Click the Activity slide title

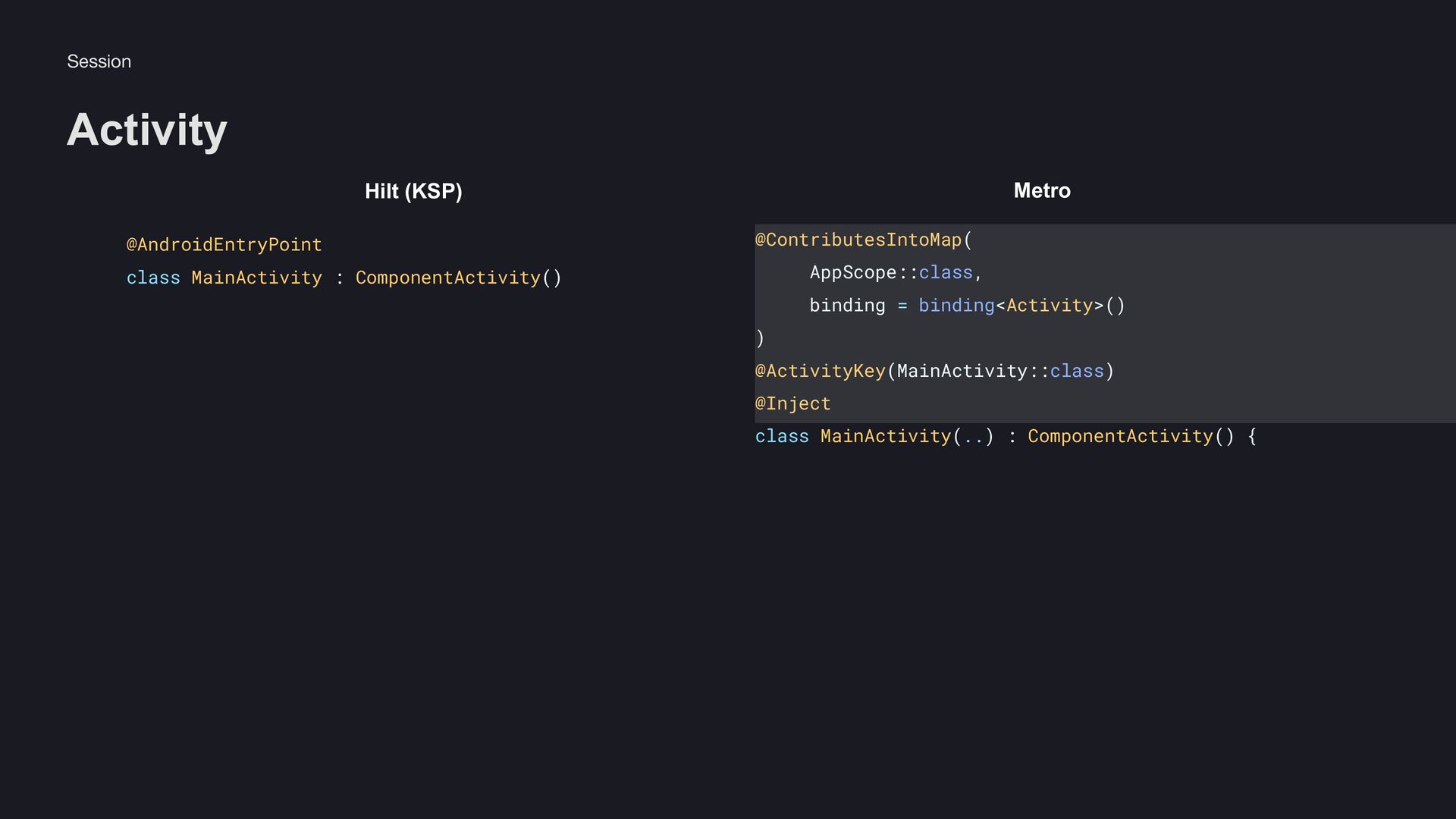coord(146,130)
